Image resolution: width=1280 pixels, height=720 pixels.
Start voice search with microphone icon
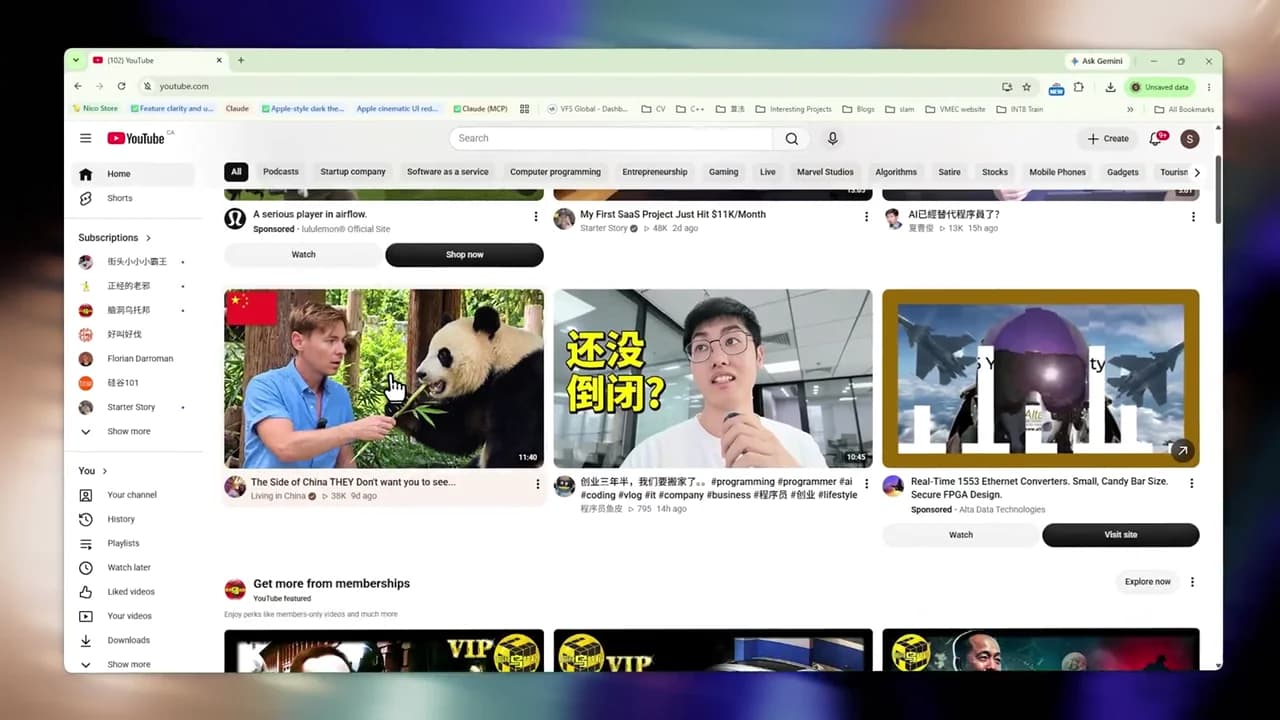pyautogui.click(x=832, y=138)
